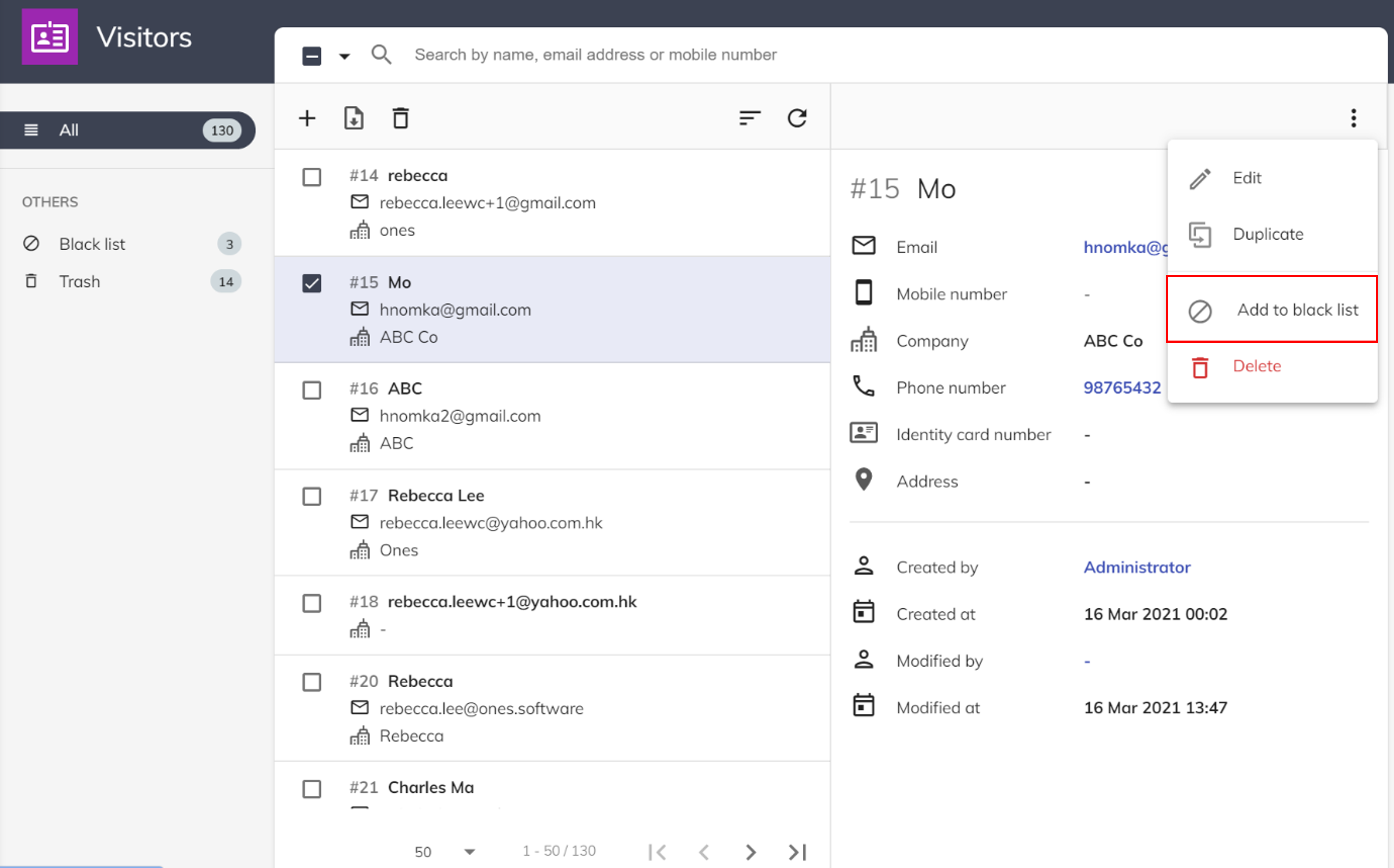Image resolution: width=1394 pixels, height=868 pixels.
Task: Check the #14 rebecca visitor checkbox
Action: (312, 177)
